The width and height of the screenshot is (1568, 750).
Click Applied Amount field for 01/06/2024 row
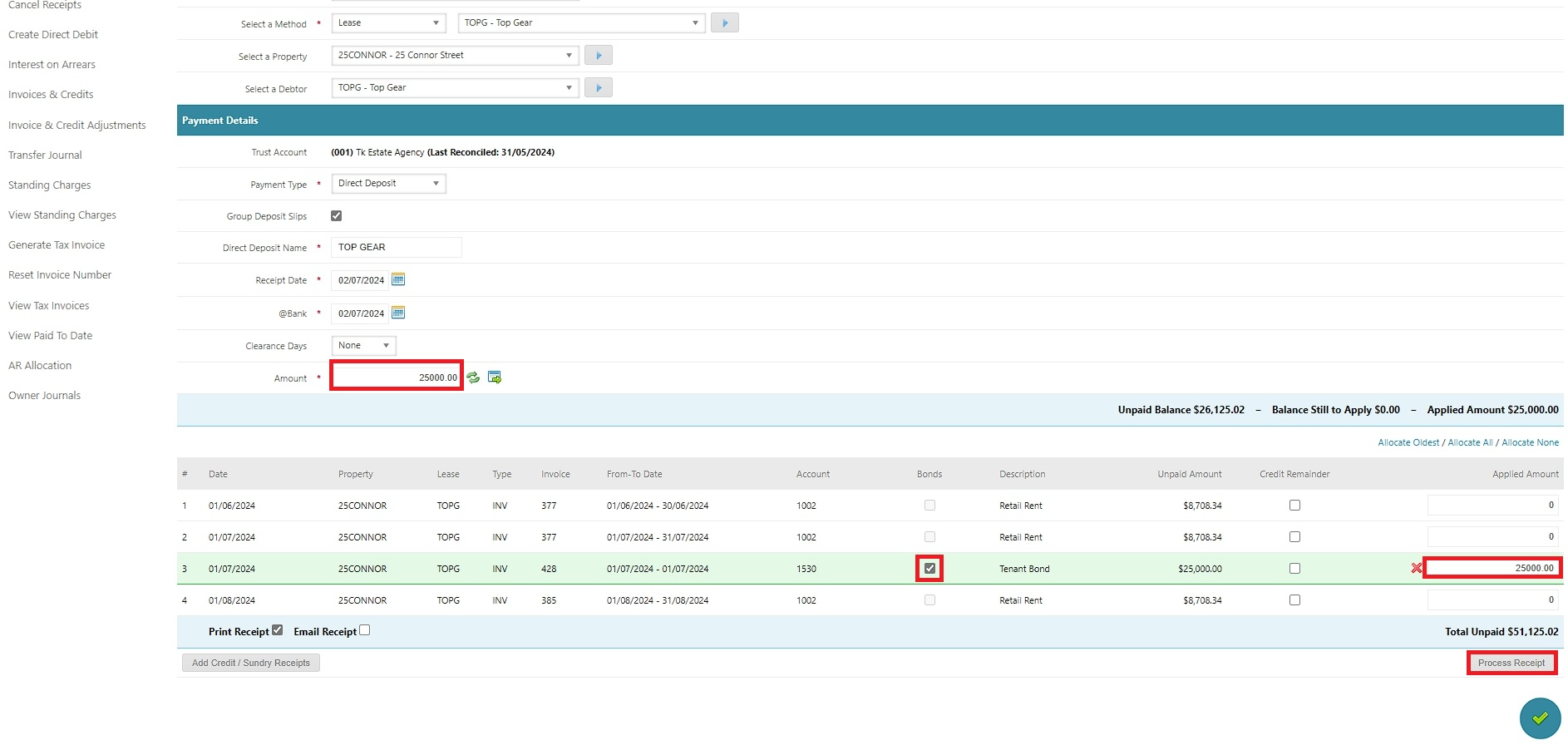click(x=1493, y=505)
